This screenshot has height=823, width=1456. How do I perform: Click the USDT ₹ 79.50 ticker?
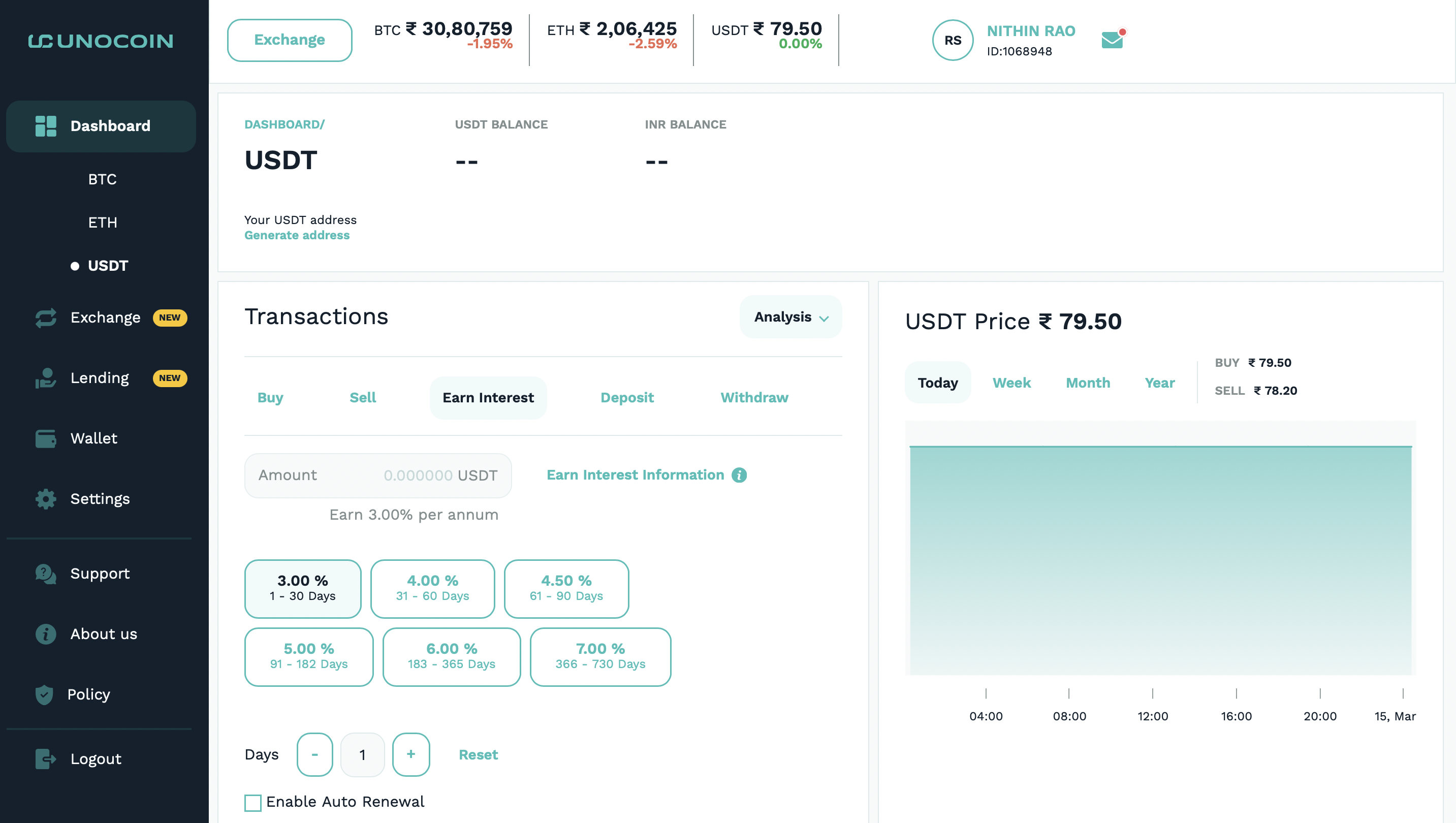coord(767,35)
